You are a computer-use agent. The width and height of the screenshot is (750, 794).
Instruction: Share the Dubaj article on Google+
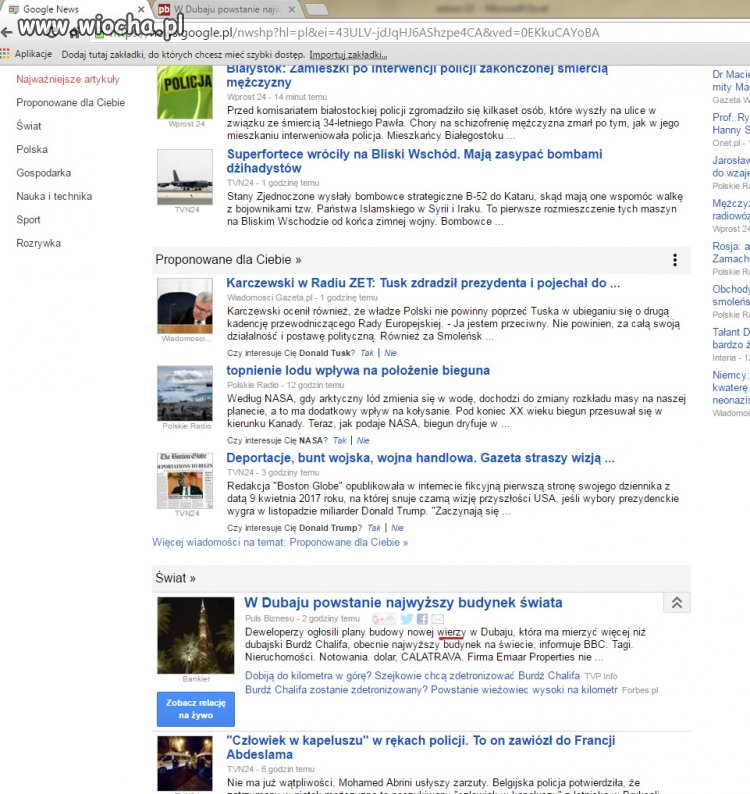(383, 619)
